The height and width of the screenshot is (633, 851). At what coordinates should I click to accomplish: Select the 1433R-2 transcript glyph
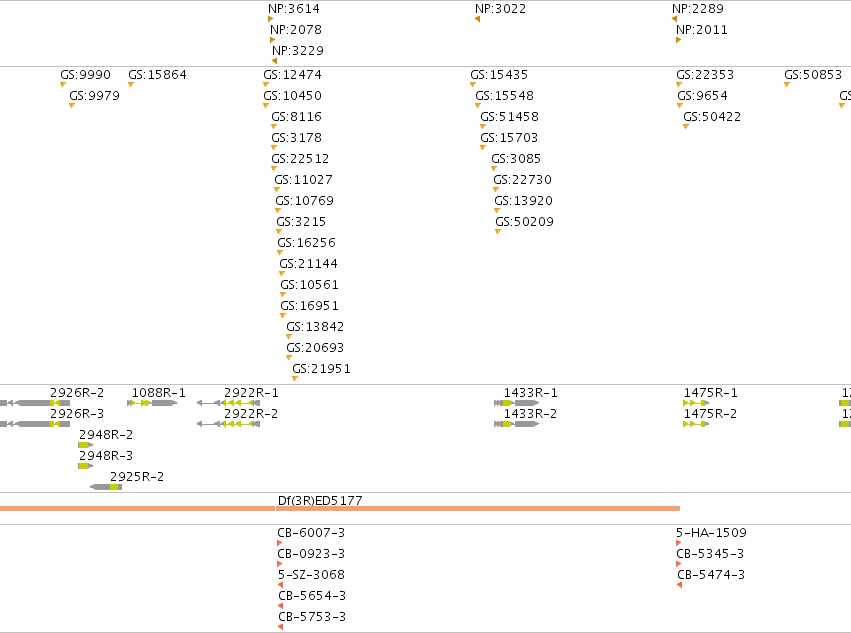[x=516, y=424]
